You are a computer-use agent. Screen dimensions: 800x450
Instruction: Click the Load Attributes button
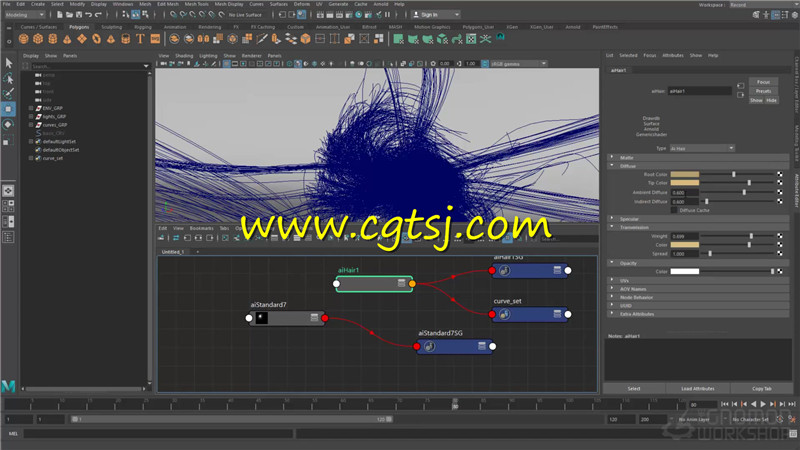(697, 389)
